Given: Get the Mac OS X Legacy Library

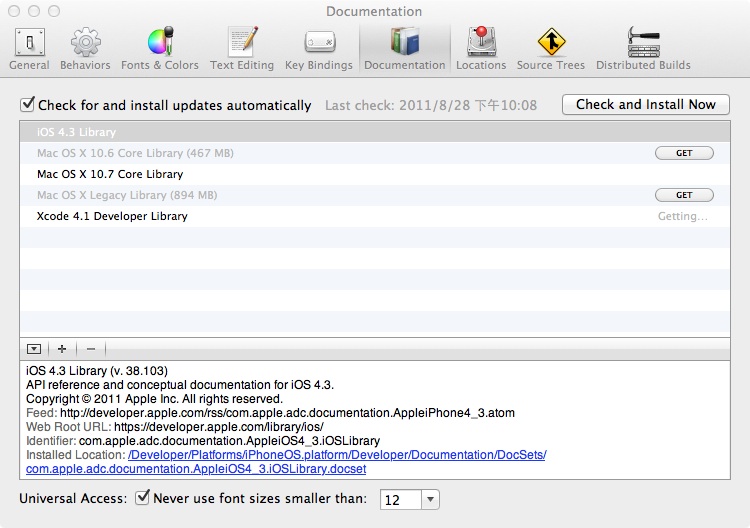Looking at the screenshot, I should (684, 195).
